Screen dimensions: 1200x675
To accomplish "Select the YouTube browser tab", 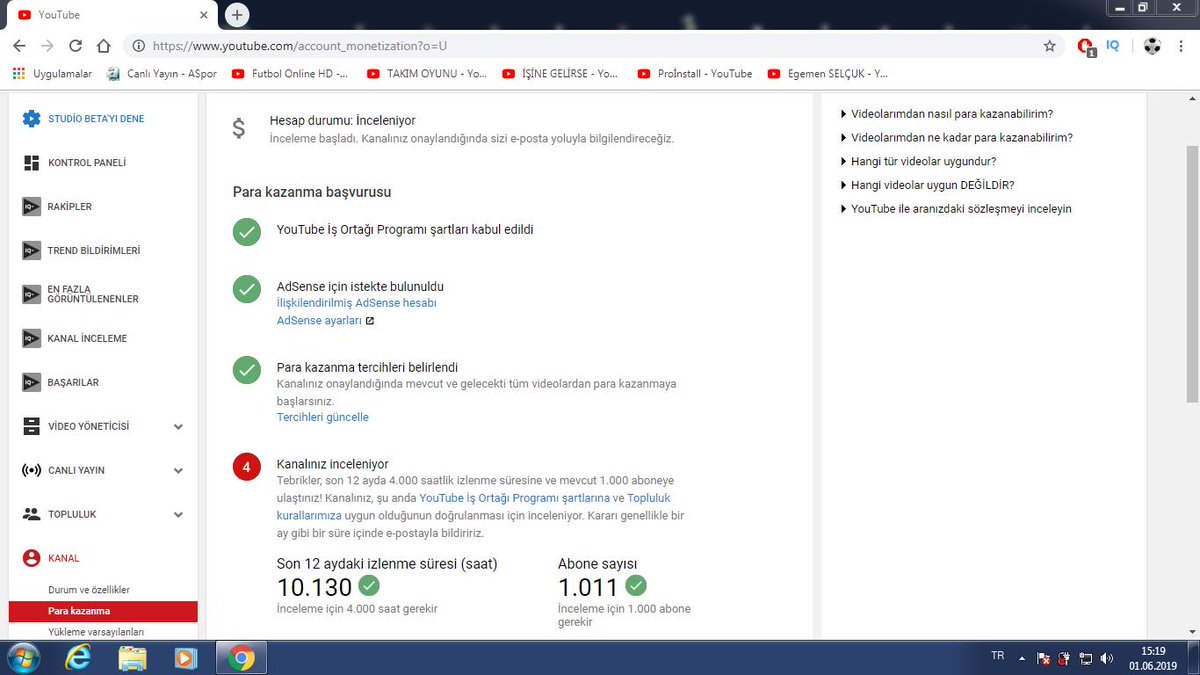I will 110,15.
